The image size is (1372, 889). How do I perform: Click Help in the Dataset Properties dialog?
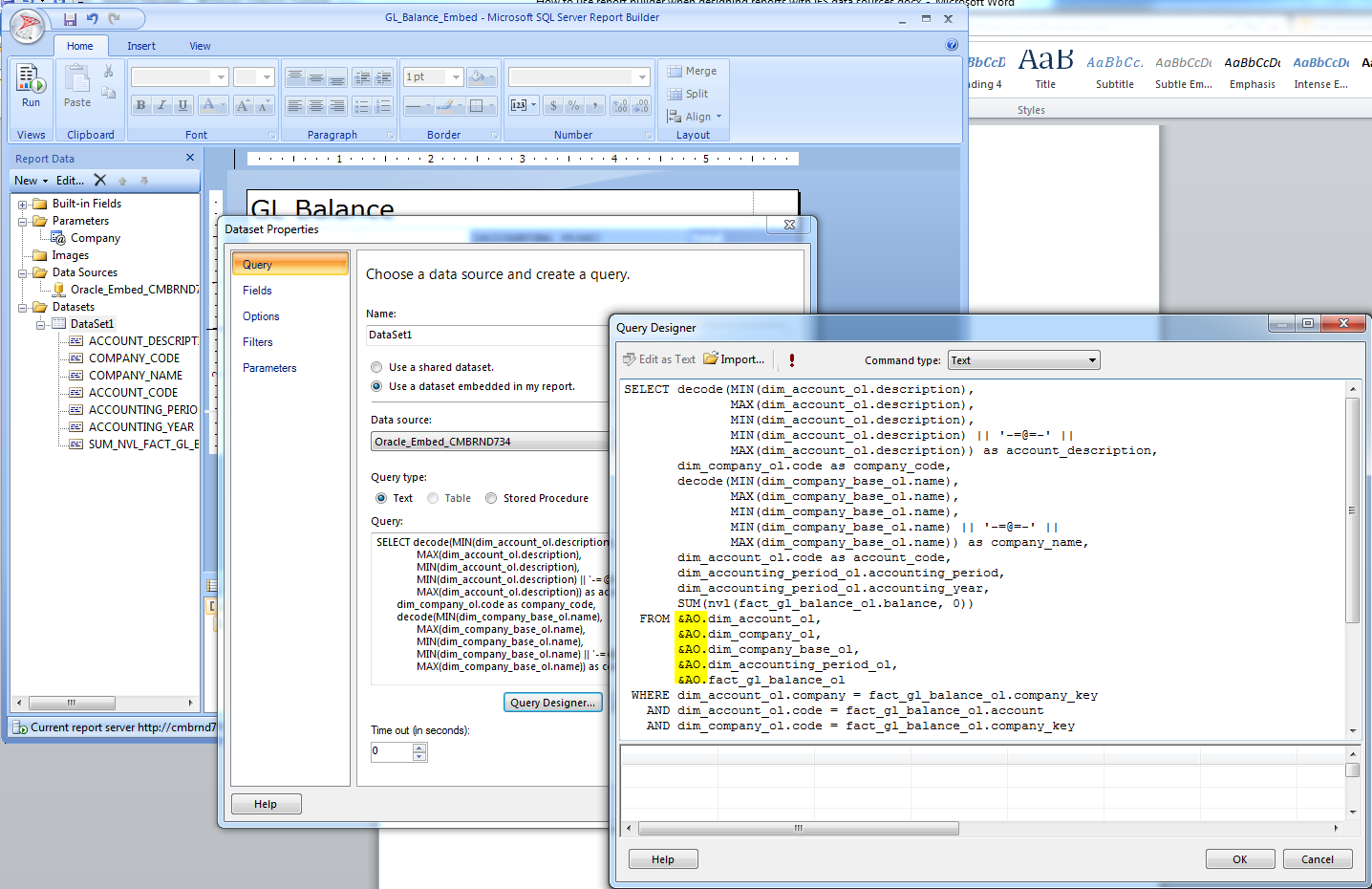coord(266,804)
